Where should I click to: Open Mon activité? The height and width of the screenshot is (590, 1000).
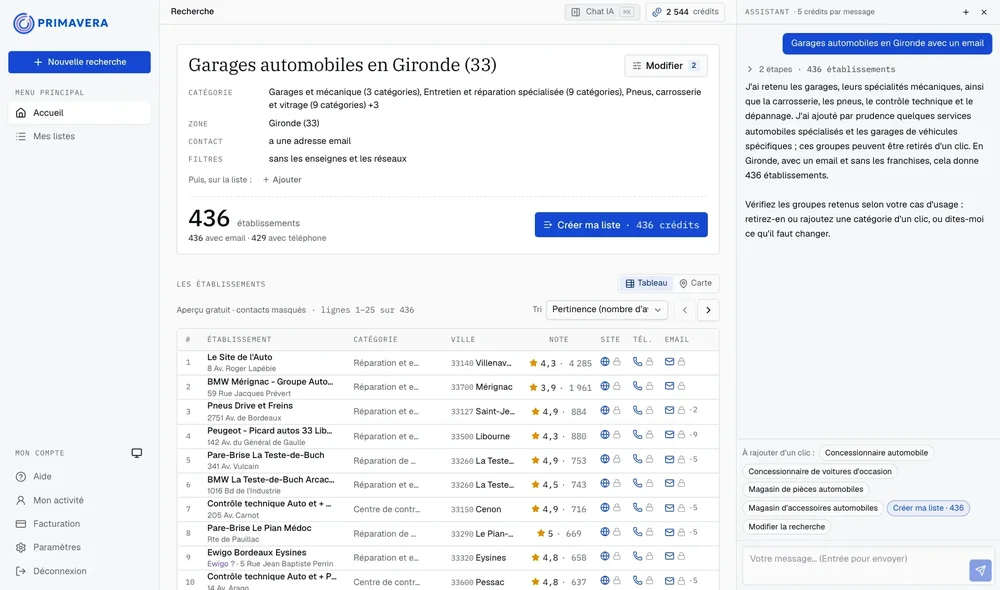point(58,501)
